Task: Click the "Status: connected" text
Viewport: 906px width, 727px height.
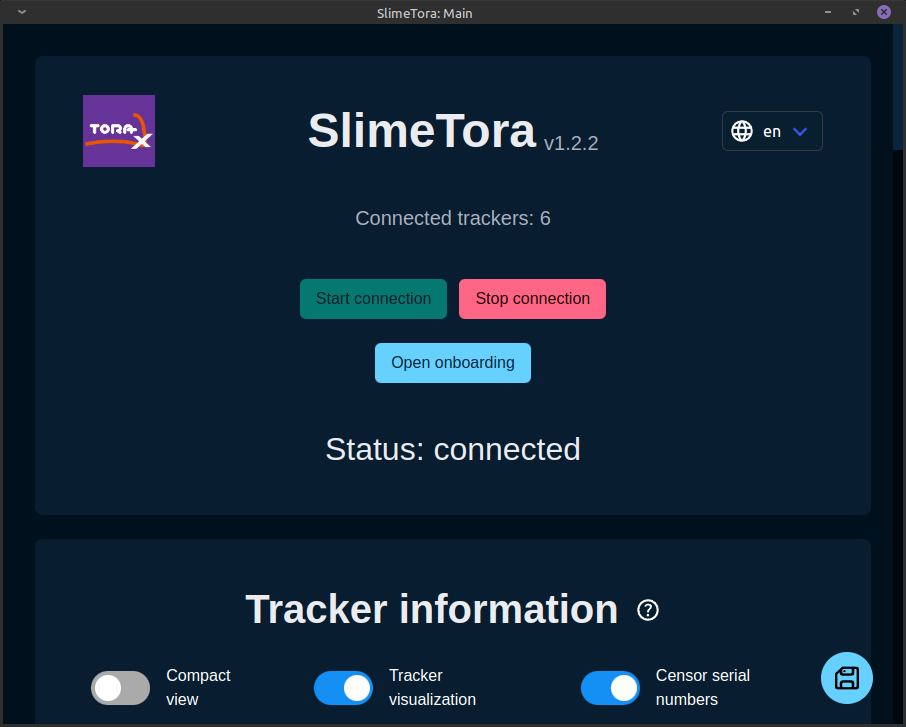Action: click(452, 449)
